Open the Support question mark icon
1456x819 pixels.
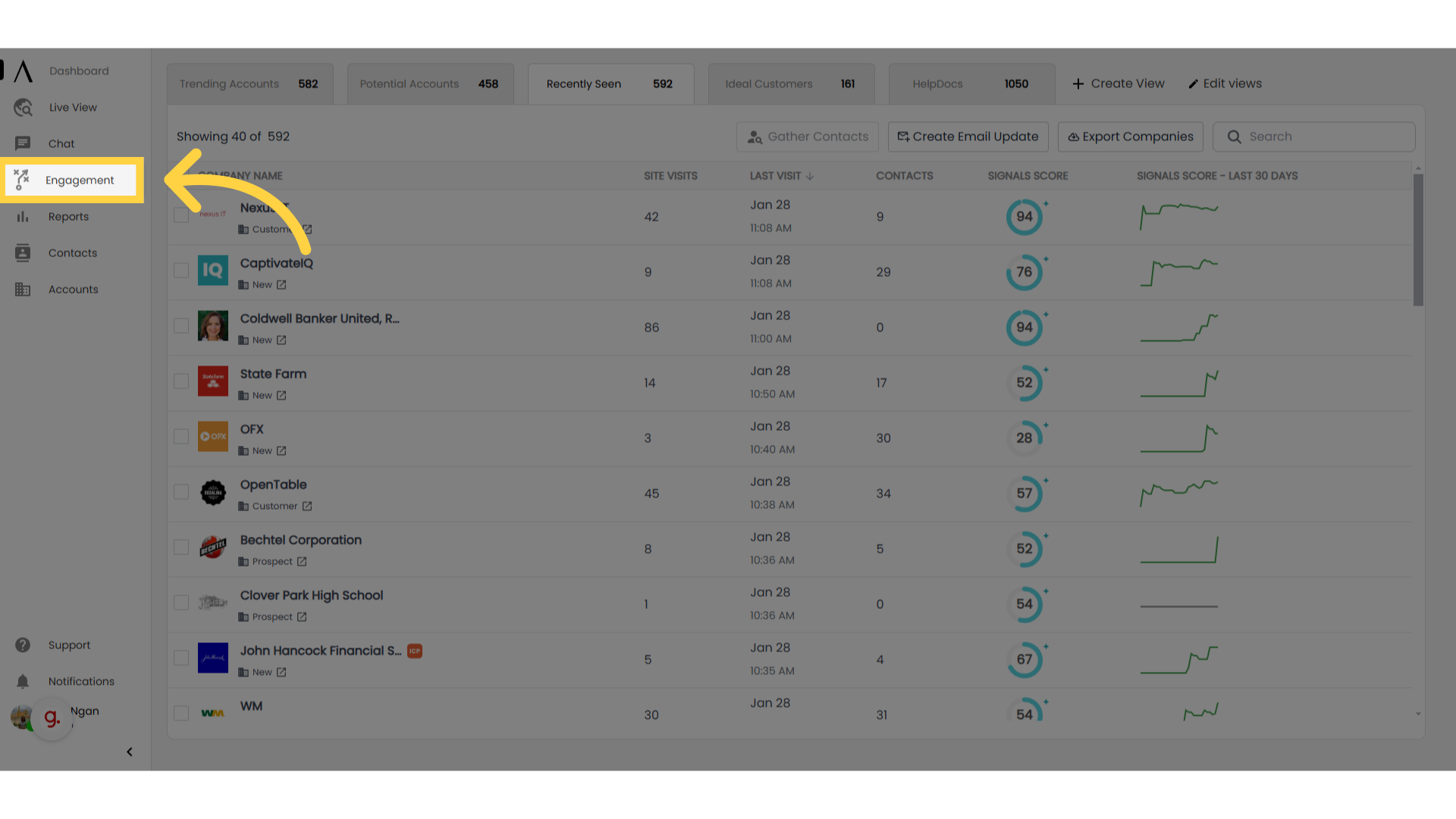coord(23,645)
